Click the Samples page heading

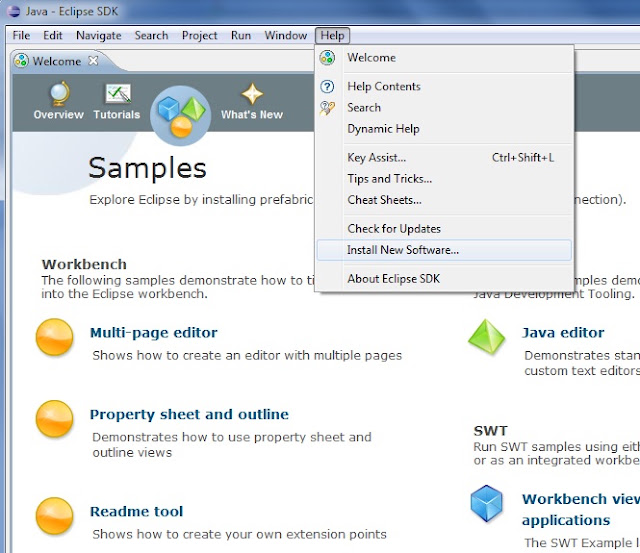click(147, 168)
